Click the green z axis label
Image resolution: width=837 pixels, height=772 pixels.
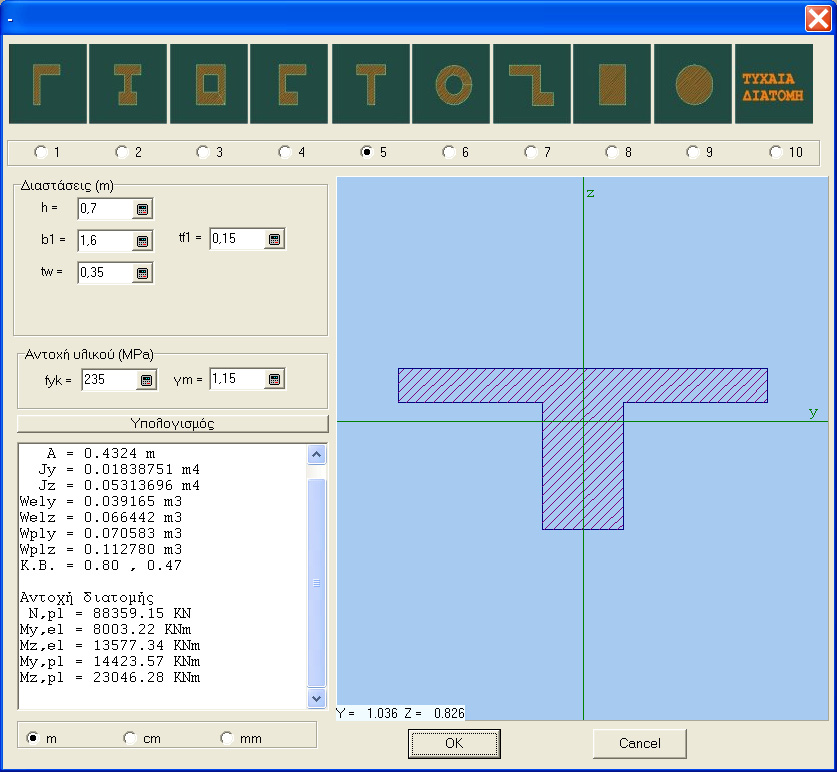(x=590, y=193)
